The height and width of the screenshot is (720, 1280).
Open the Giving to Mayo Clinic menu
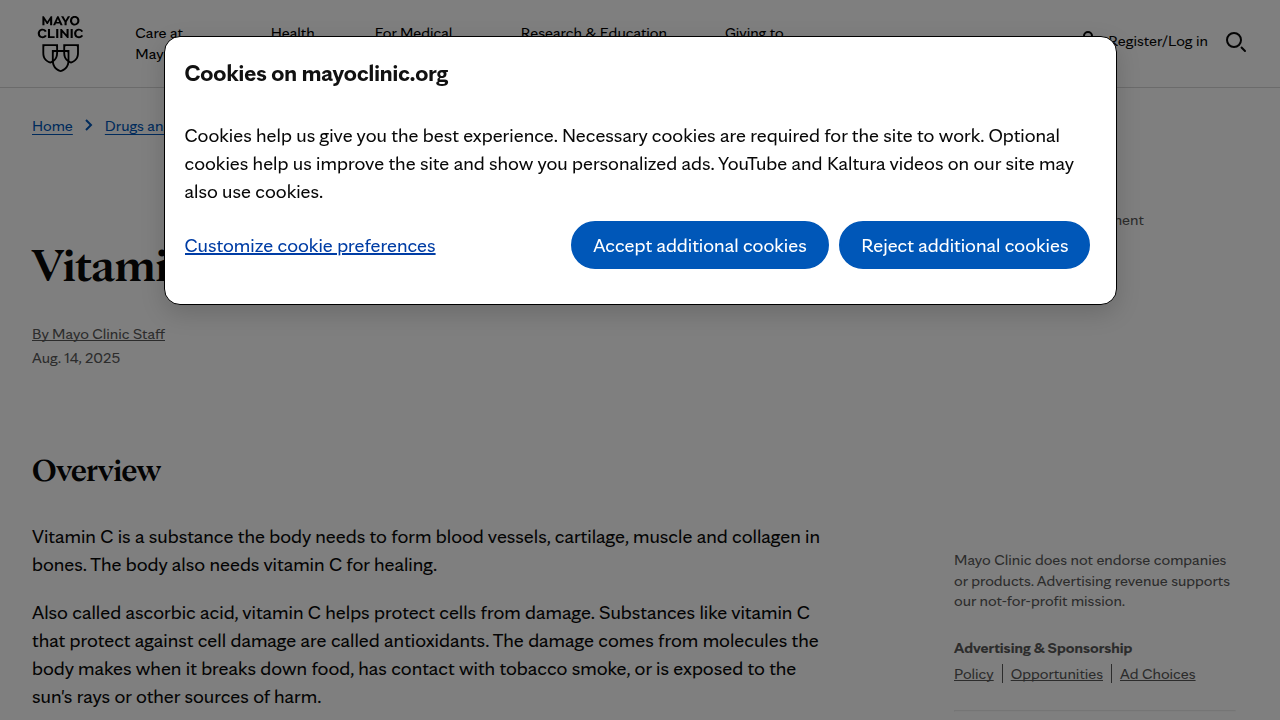[x=754, y=31]
